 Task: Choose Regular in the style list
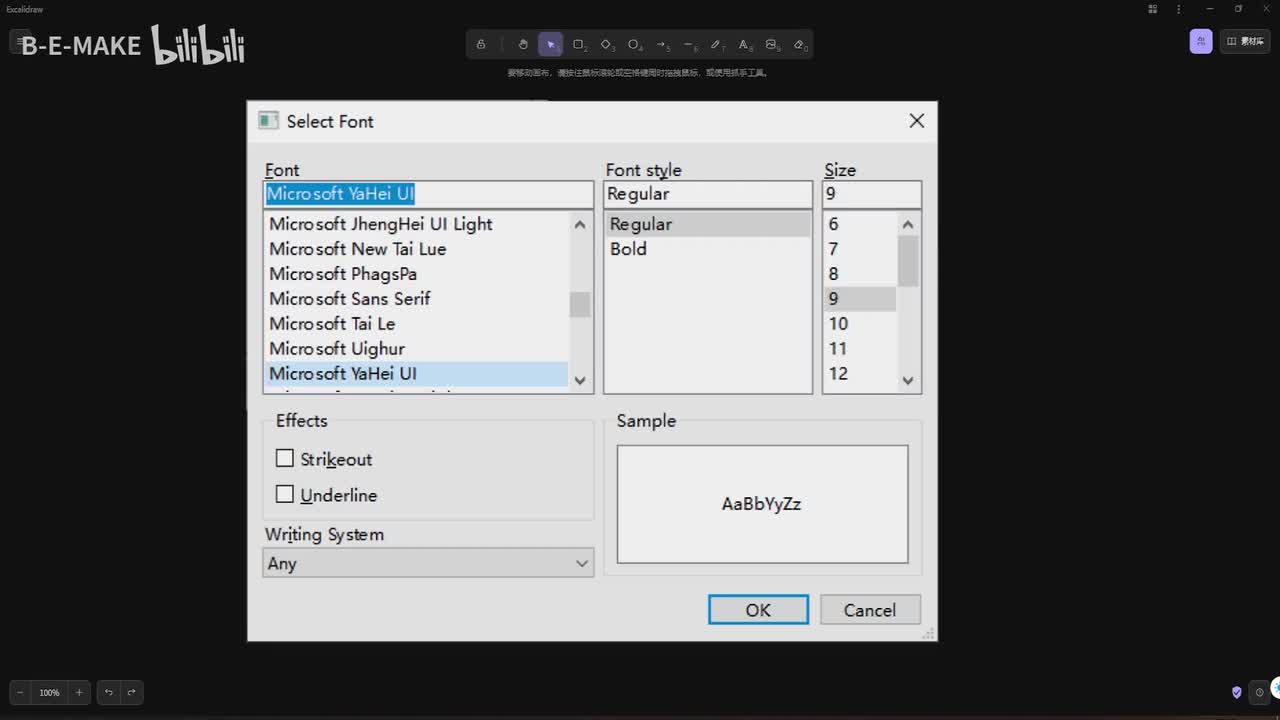coord(708,224)
